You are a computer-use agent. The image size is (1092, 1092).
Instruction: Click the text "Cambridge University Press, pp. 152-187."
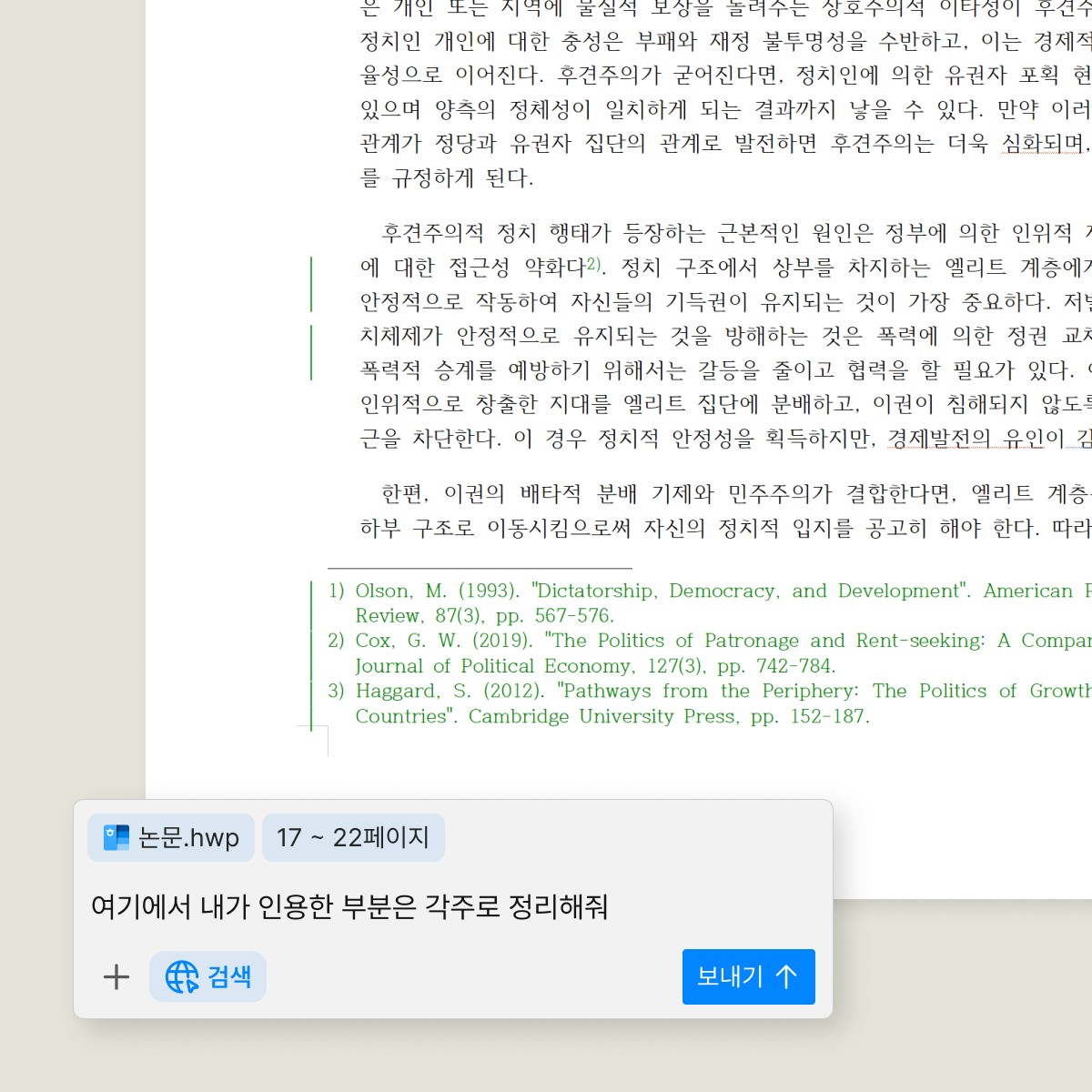(669, 716)
